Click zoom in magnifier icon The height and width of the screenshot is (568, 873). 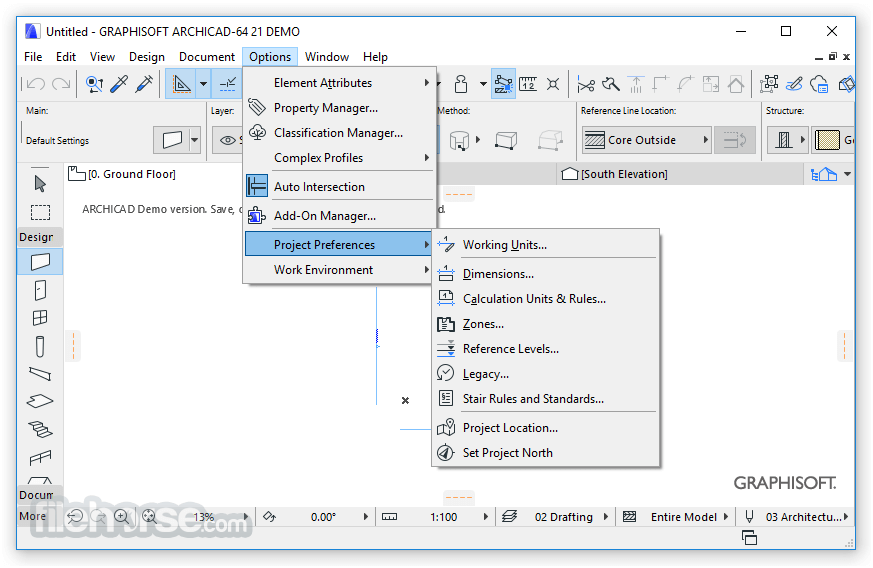tap(121, 517)
